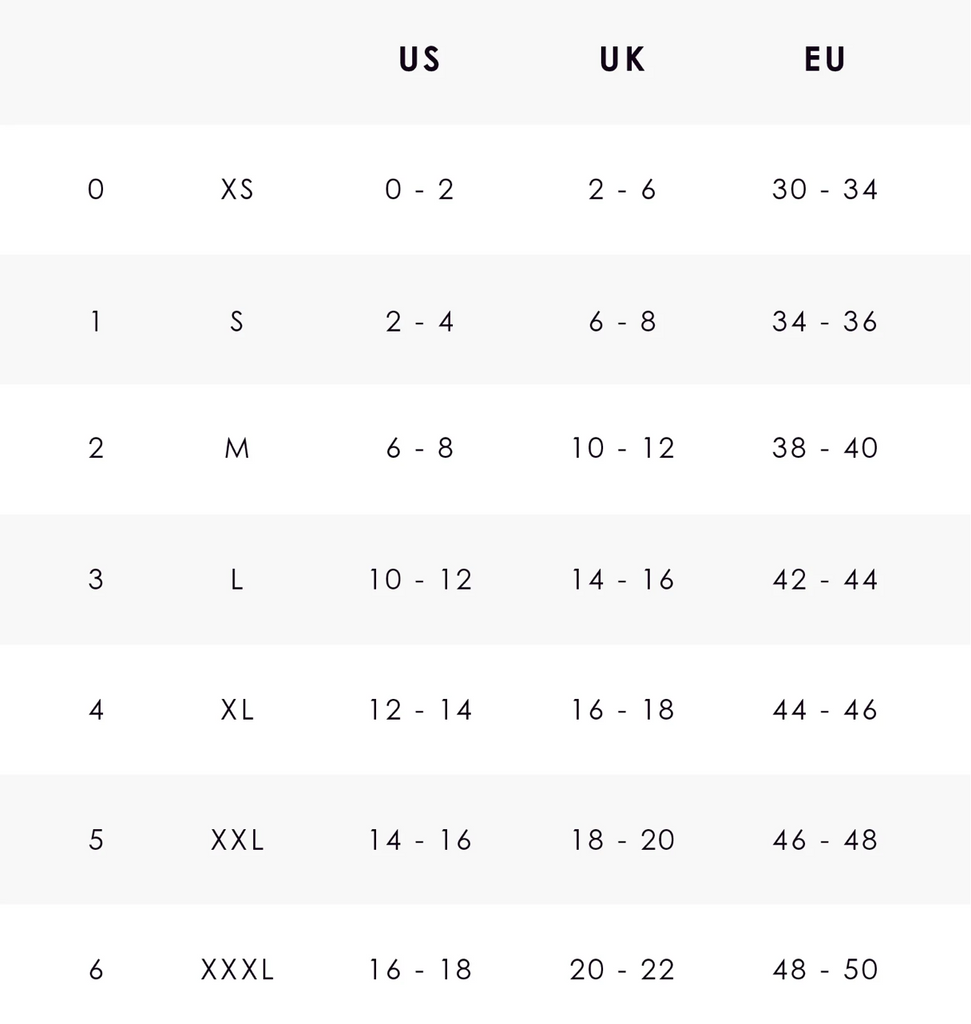Select UK size cell 20 - 22

(622, 969)
